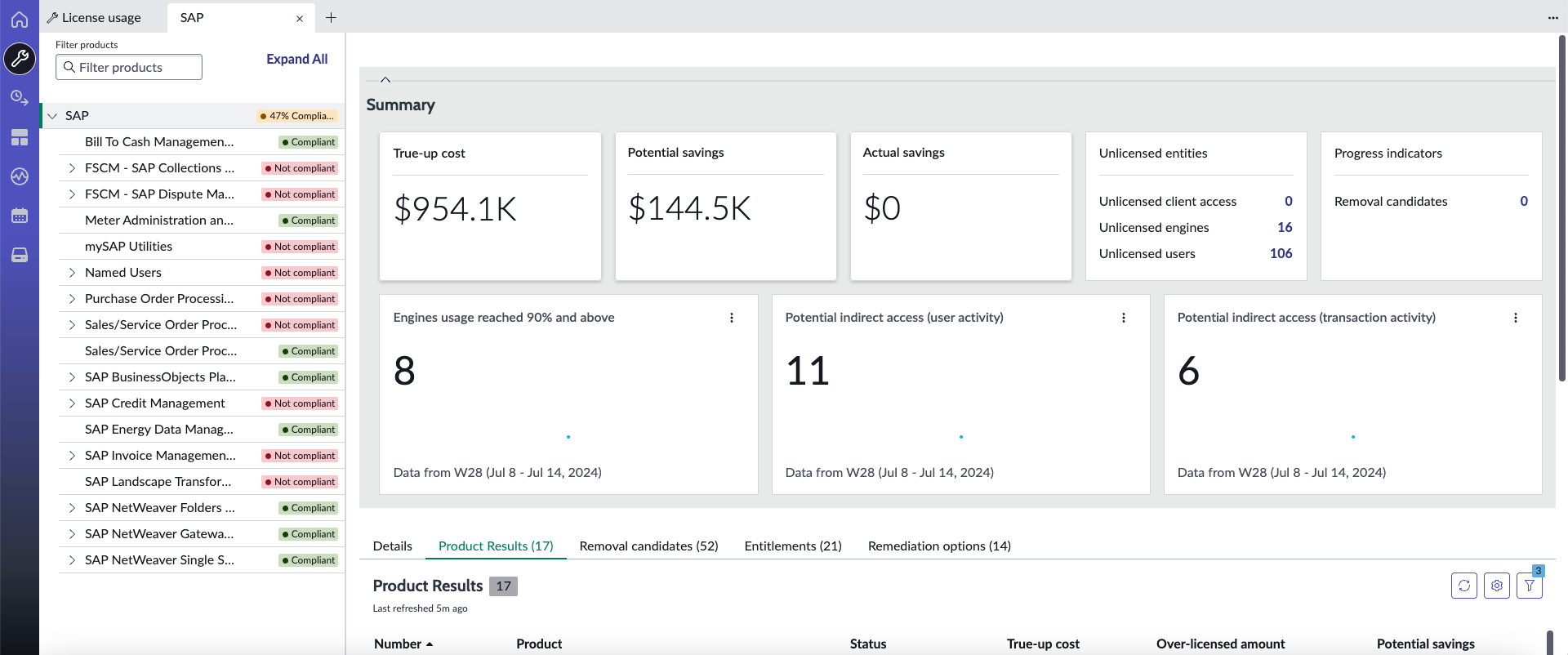Image resolution: width=1568 pixels, height=655 pixels.
Task: Open Product Results (17) tab
Action: coord(496,546)
